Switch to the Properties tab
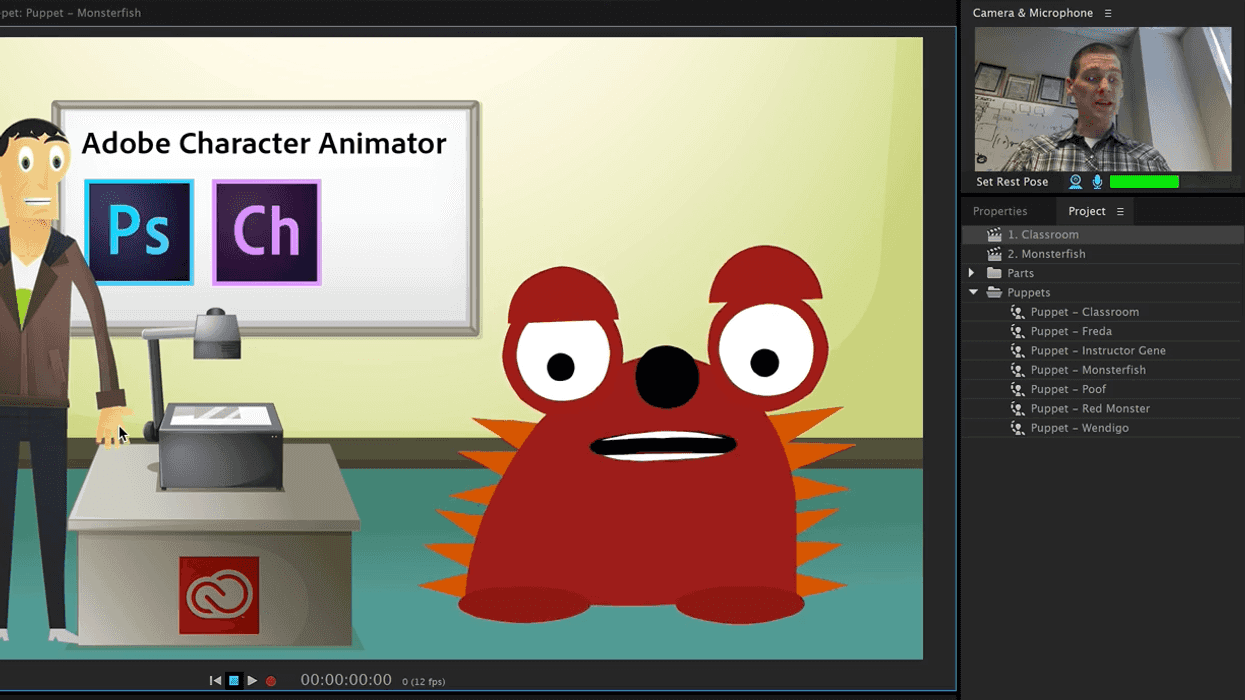Image resolution: width=1245 pixels, height=700 pixels. point(1000,211)
